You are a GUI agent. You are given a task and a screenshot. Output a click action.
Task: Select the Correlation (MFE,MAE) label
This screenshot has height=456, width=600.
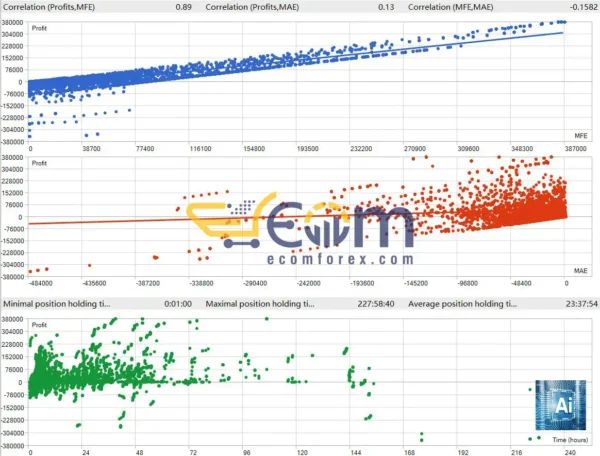450,7
